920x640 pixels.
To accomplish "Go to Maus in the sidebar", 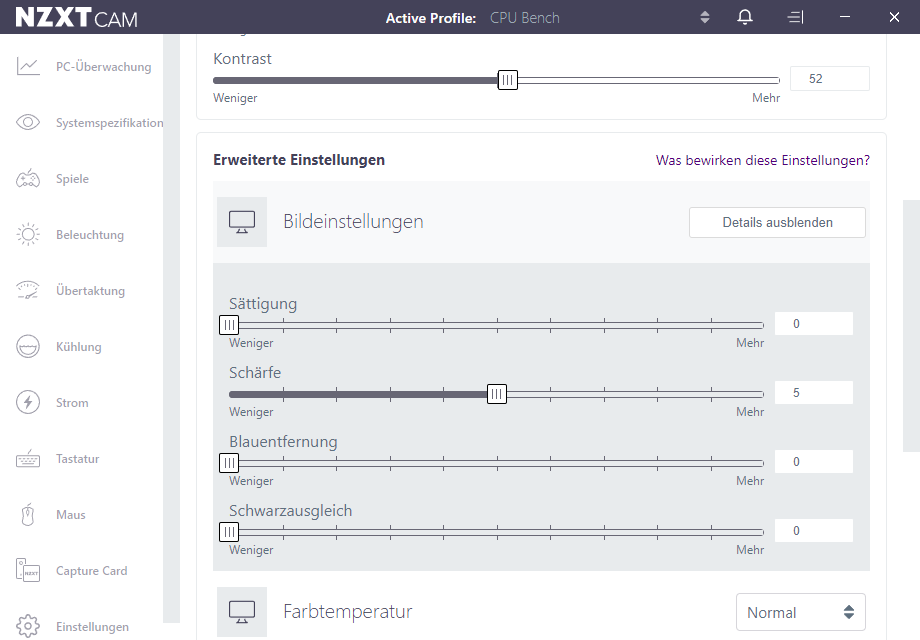I will [70, 514].
